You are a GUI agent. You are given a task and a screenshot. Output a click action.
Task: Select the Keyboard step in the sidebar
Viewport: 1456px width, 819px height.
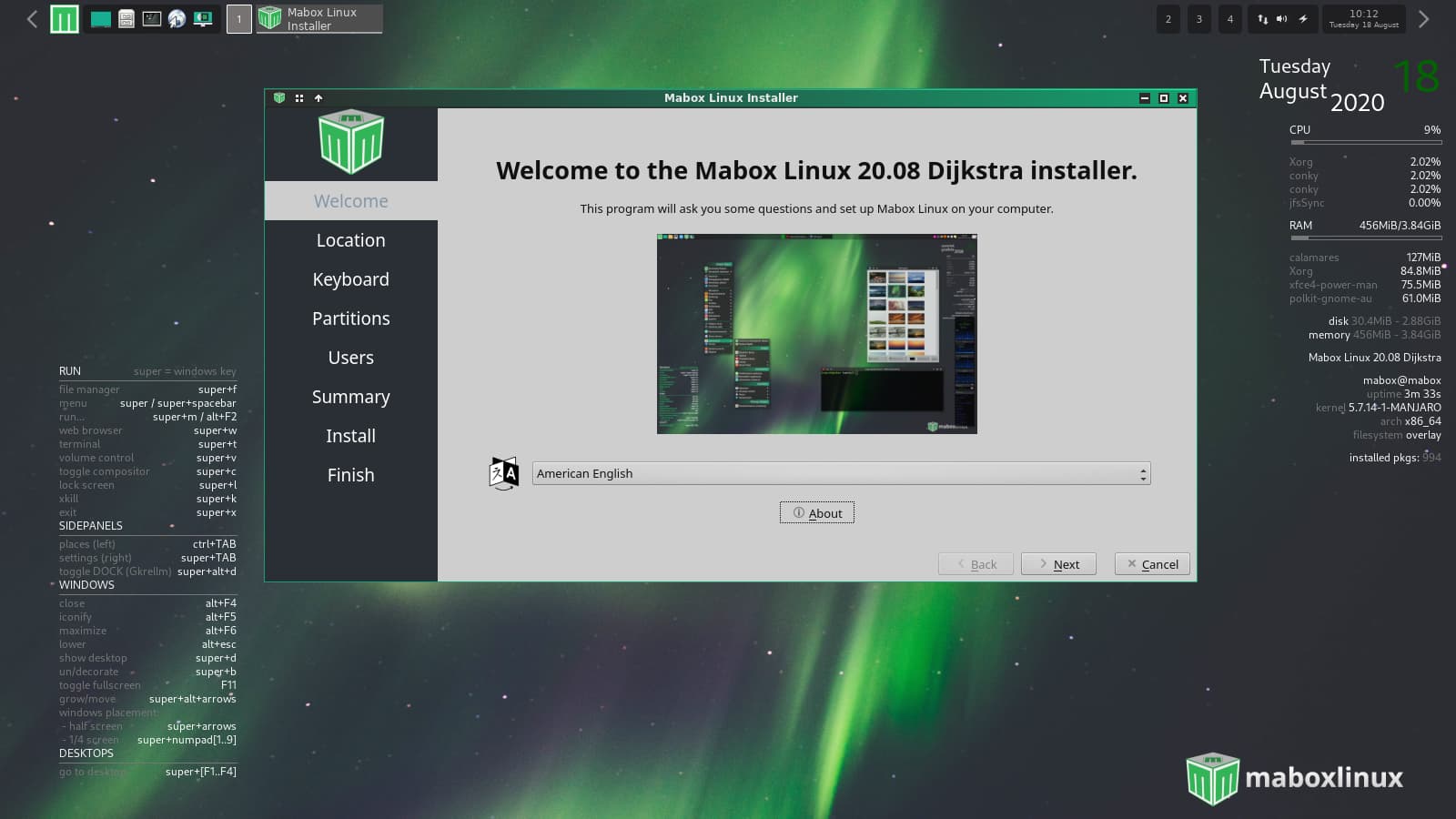point(350,279)
